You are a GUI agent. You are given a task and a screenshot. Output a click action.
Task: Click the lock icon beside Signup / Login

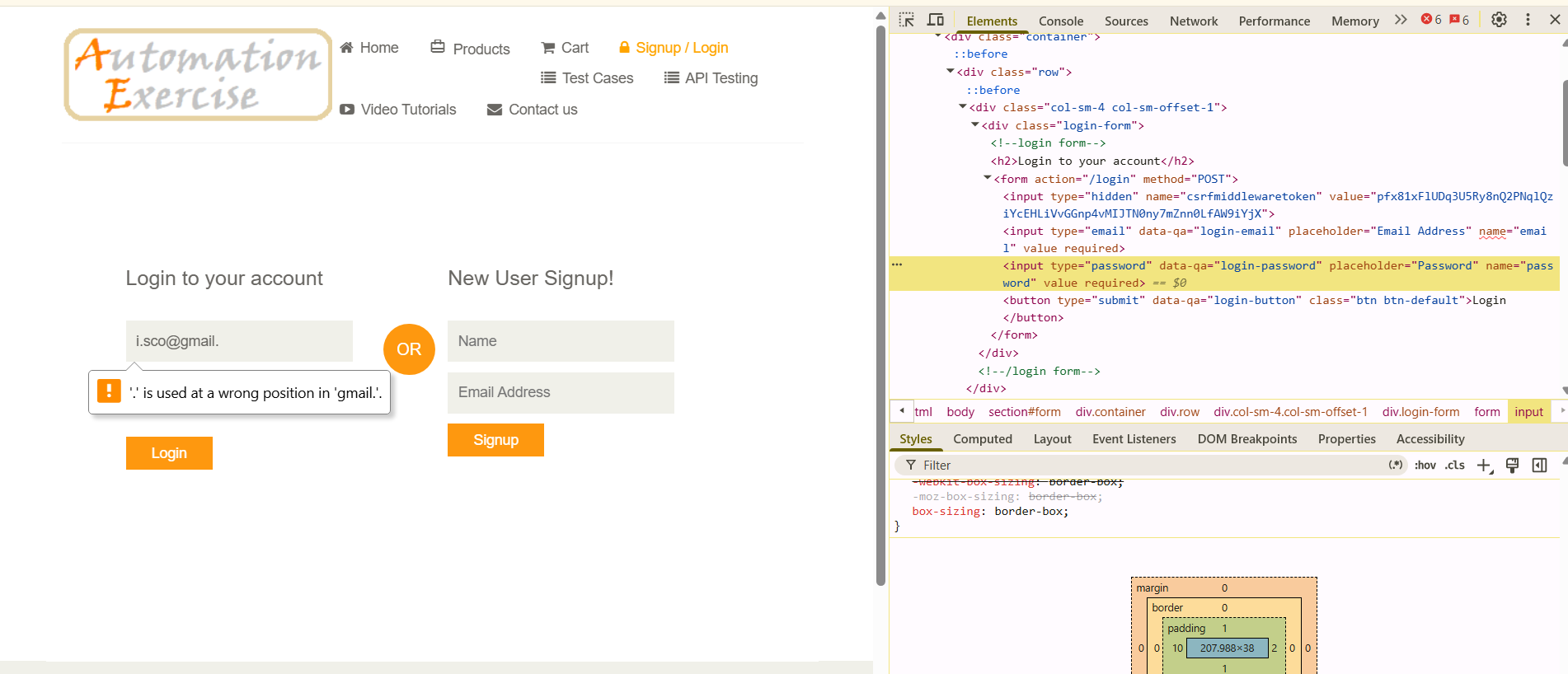[624, 48]
